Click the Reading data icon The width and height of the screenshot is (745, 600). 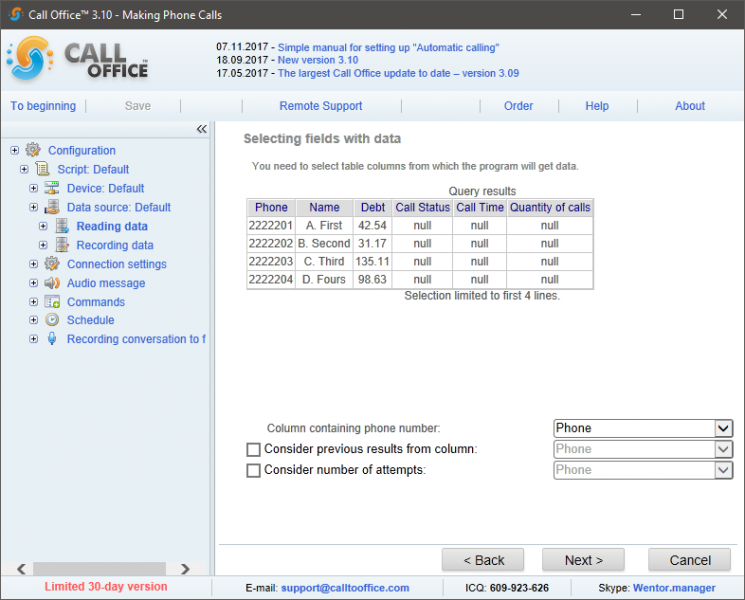coord(62,226)
